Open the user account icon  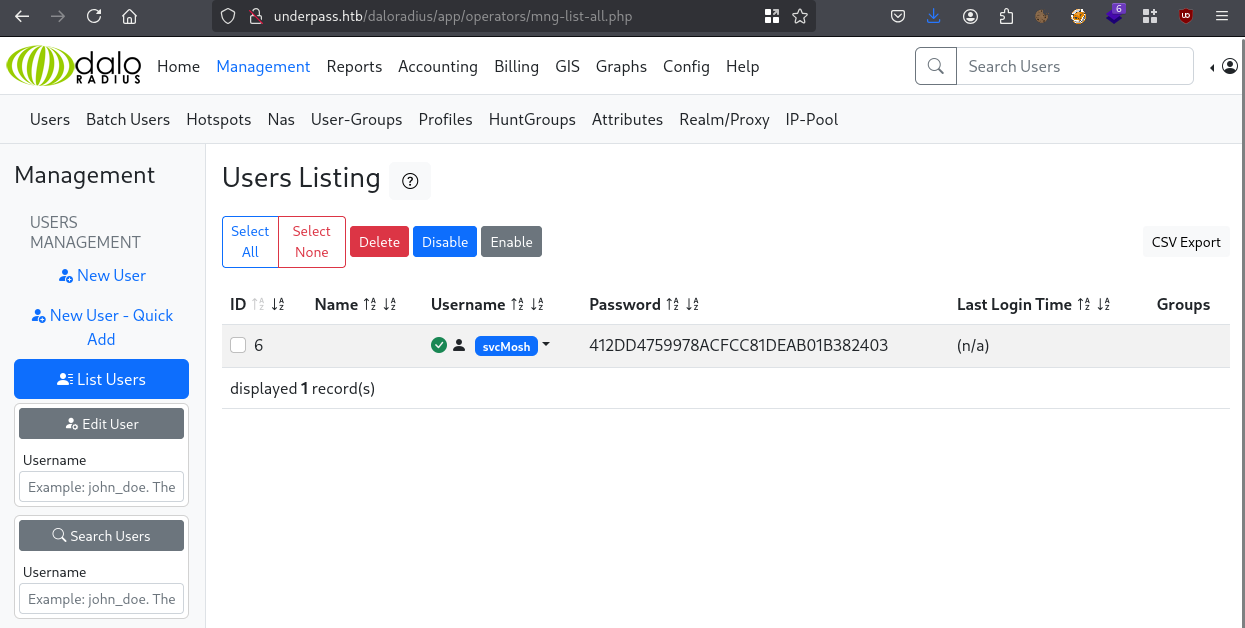tap(1229, 67)
